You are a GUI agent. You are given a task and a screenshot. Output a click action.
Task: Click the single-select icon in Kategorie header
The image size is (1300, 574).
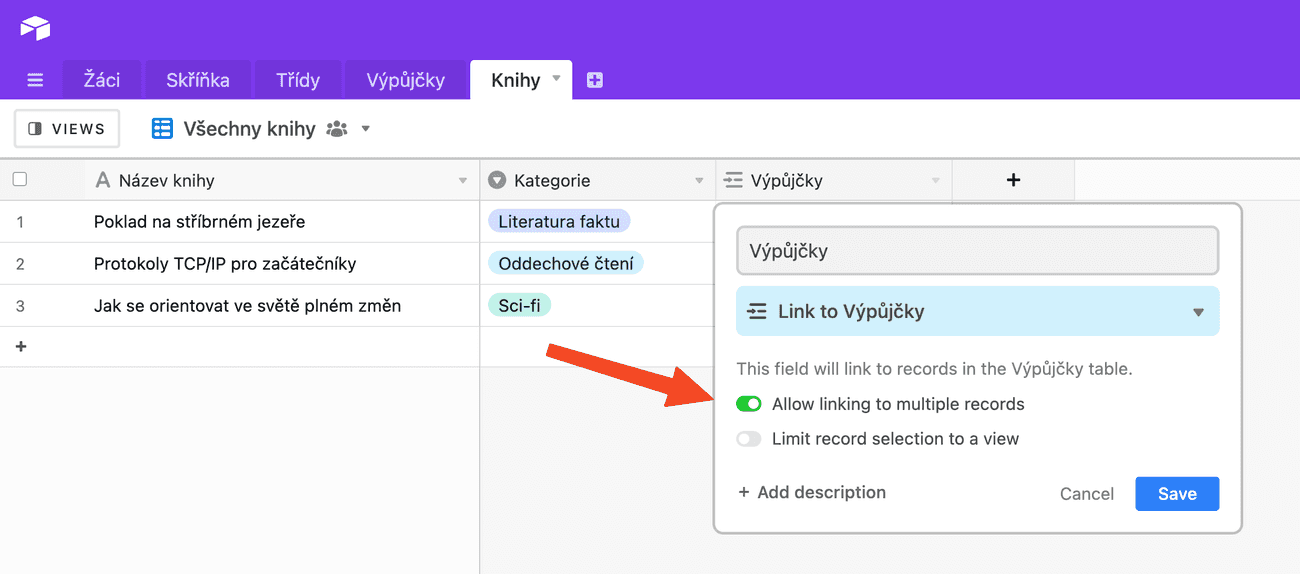tap(497, 180)
